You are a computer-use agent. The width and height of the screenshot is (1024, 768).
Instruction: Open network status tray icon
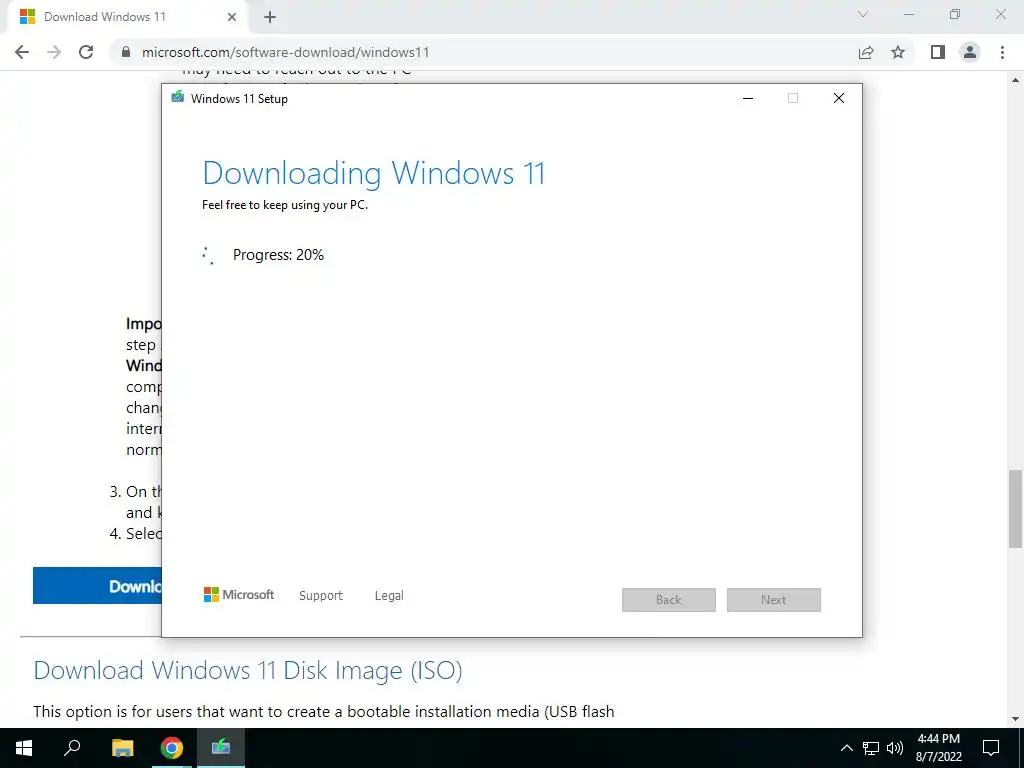(x=871, y=748)
